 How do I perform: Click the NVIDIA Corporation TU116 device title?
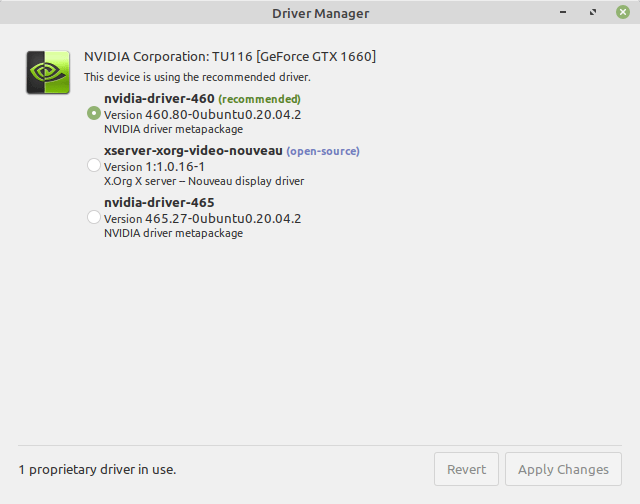(230, 56)
